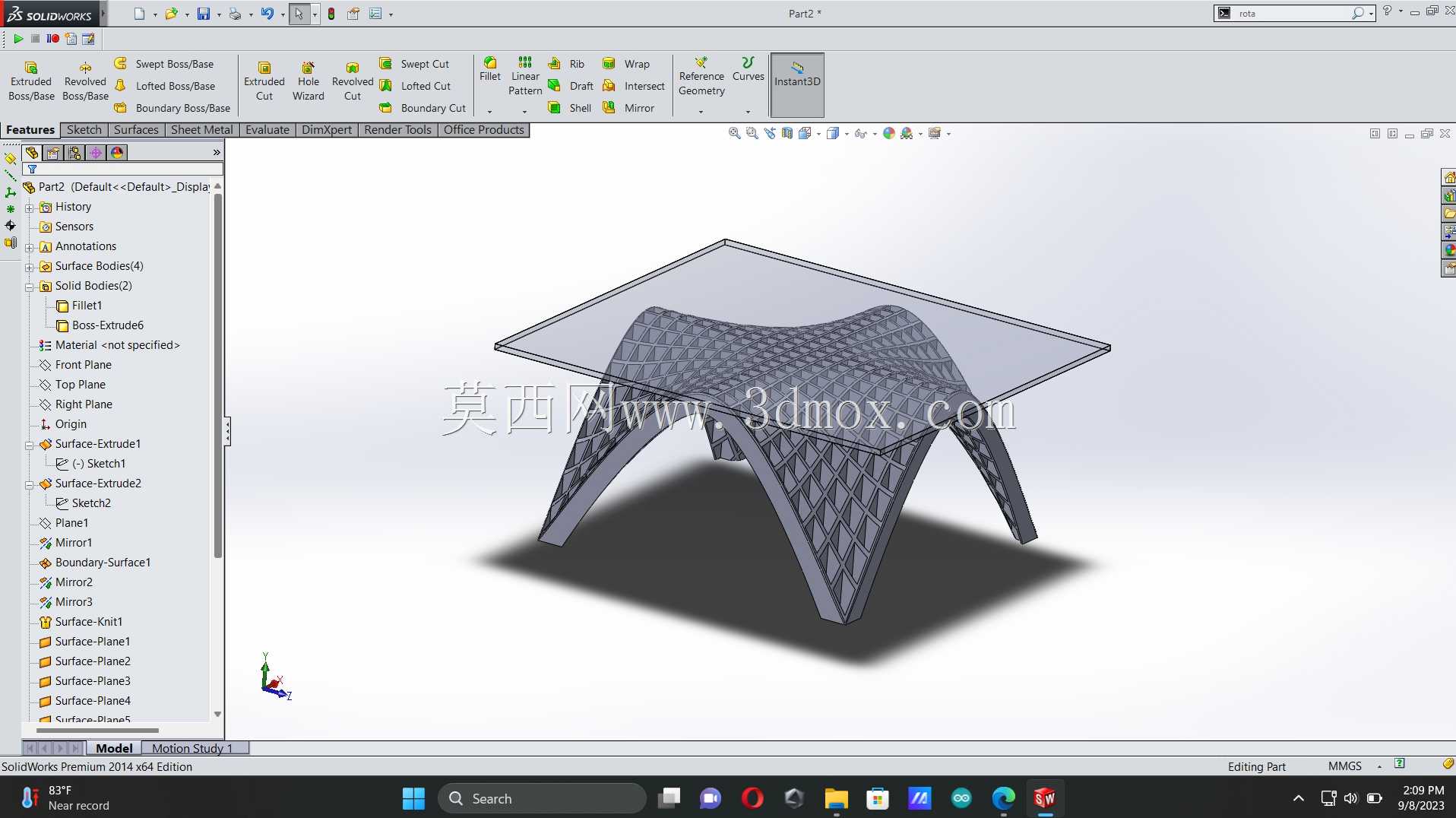This screenshot has width=1456, height=818.
Task: Select the Draft feature tool
Action: pyautogui.click(x=571, y=86)
